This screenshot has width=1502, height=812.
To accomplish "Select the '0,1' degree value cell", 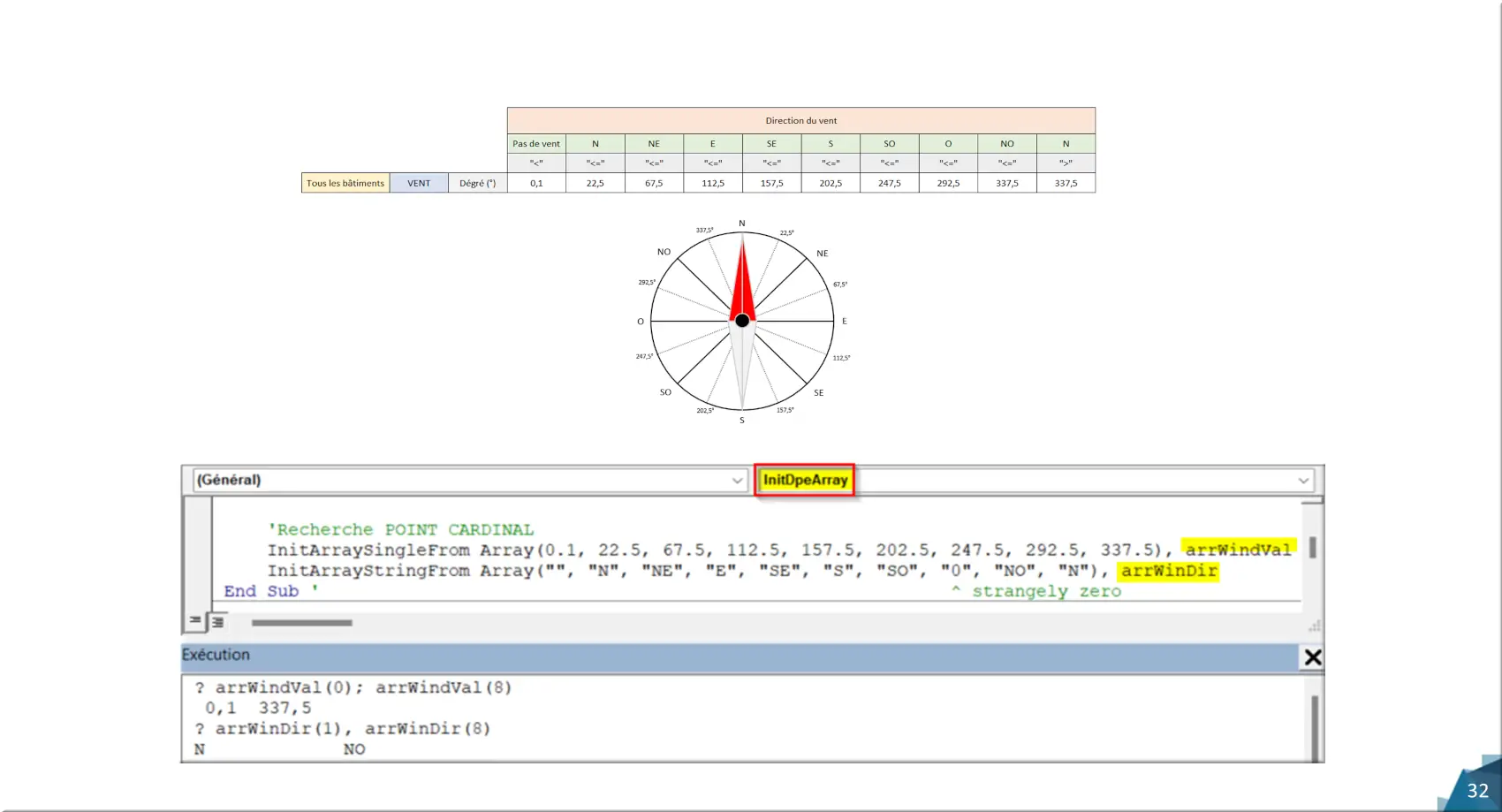I will pos(536,183).
